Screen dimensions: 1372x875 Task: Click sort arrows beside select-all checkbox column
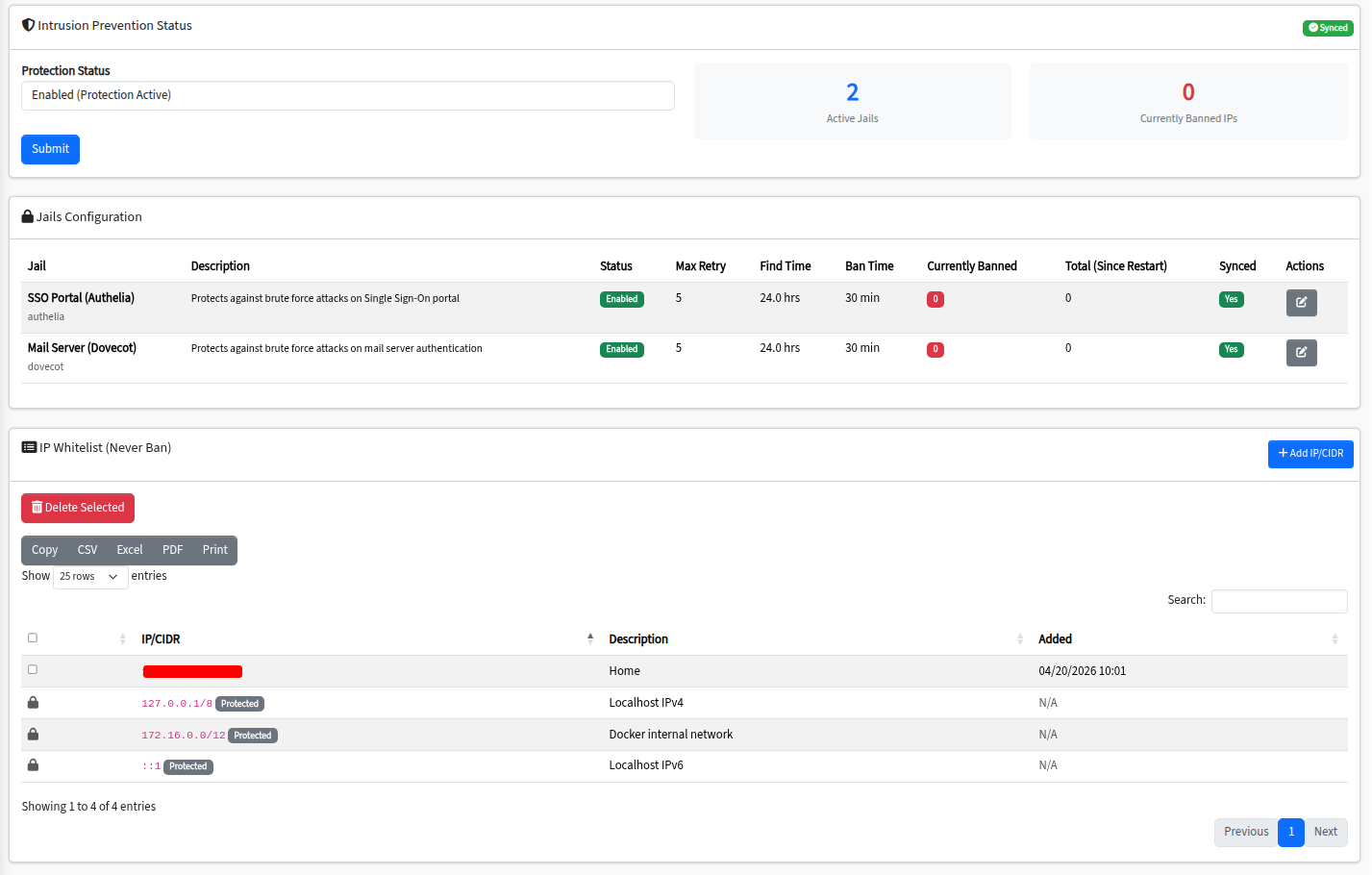(x=122, y=638)
